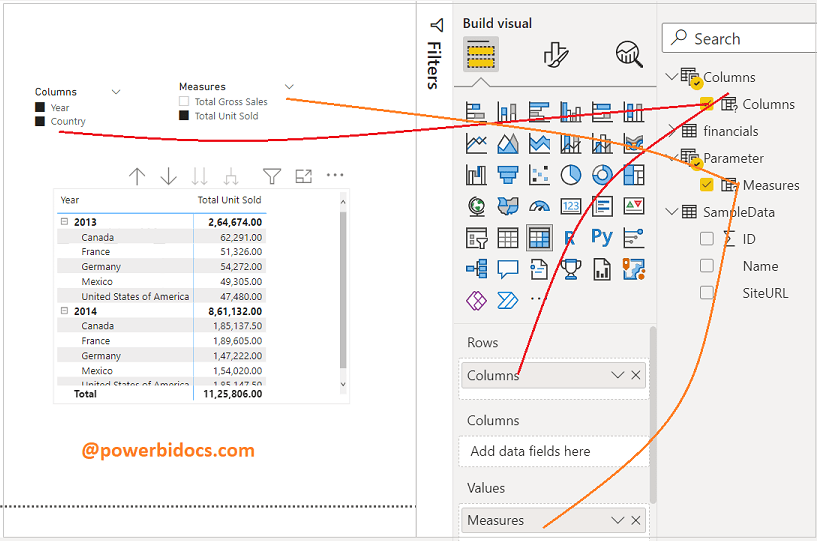Collapse the Columns table in fields list
Screen dimensions: 817x541
click(672, 77)
